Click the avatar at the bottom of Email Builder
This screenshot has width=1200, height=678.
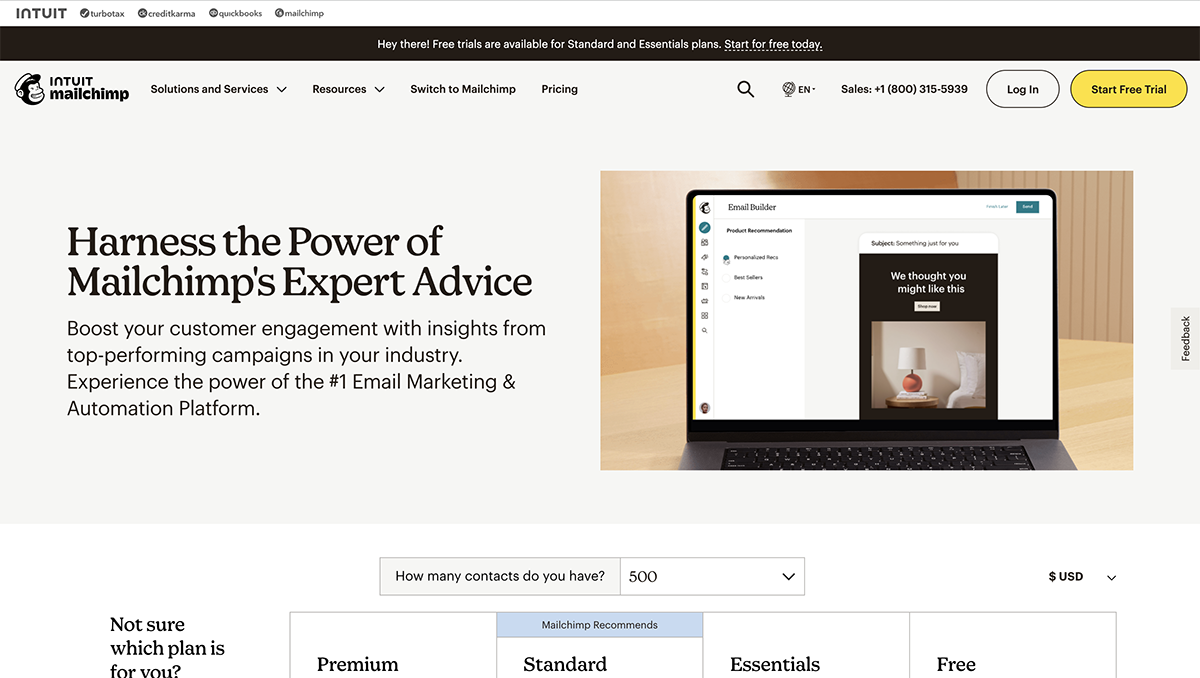point(704,408)
